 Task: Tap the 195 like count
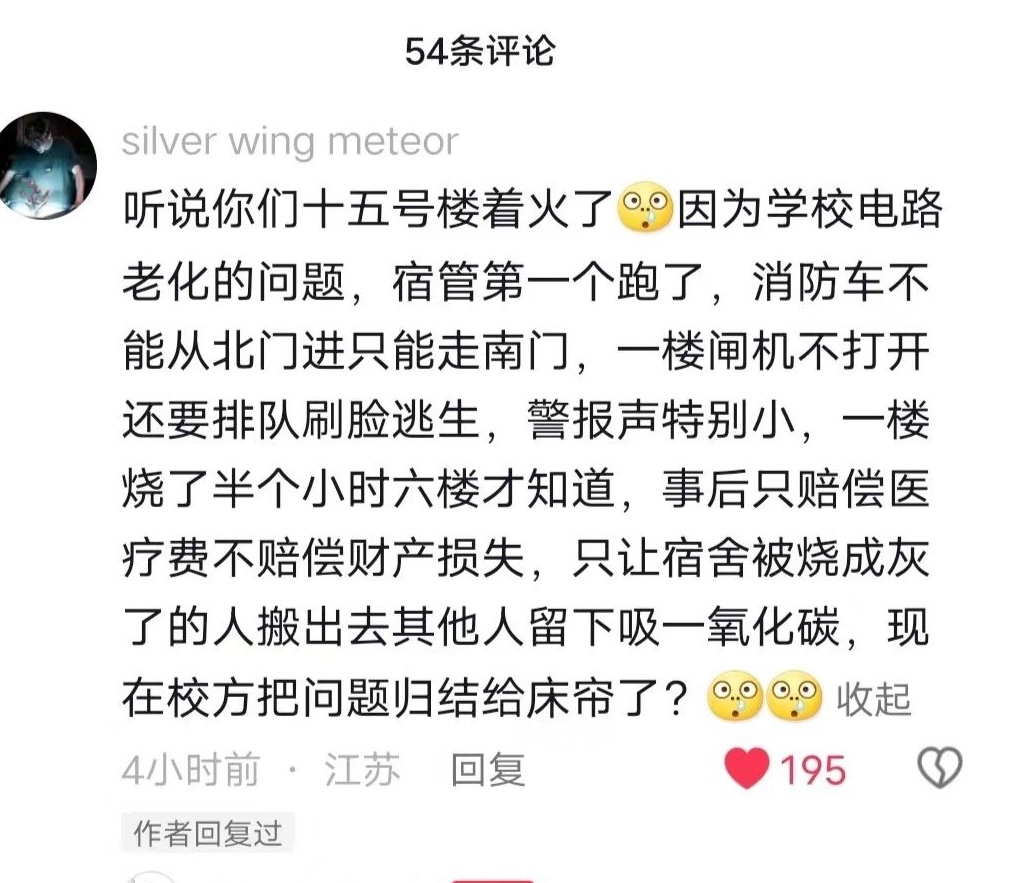click(812, 770)
